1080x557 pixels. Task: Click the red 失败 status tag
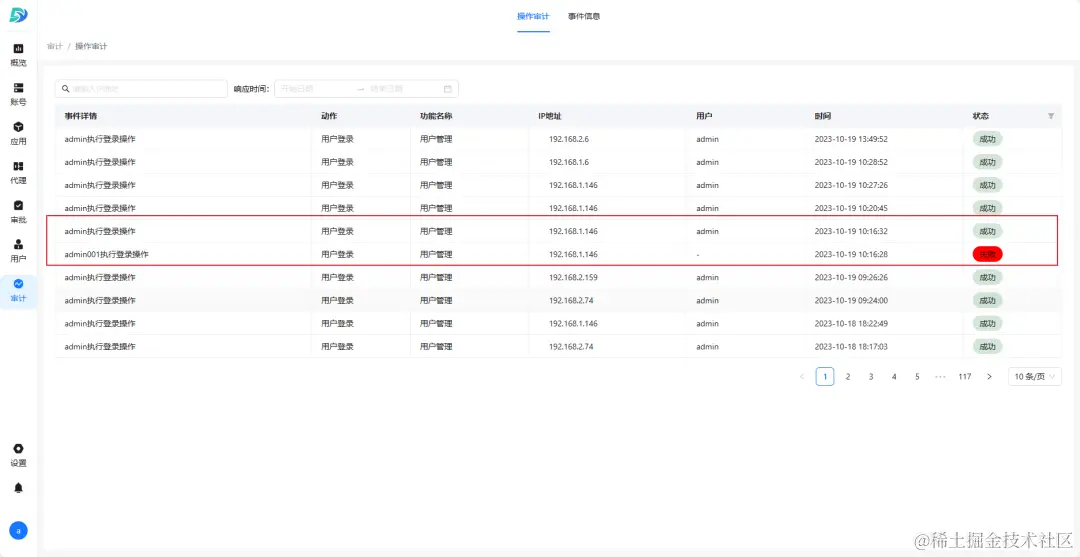click(x=988, y=254)
